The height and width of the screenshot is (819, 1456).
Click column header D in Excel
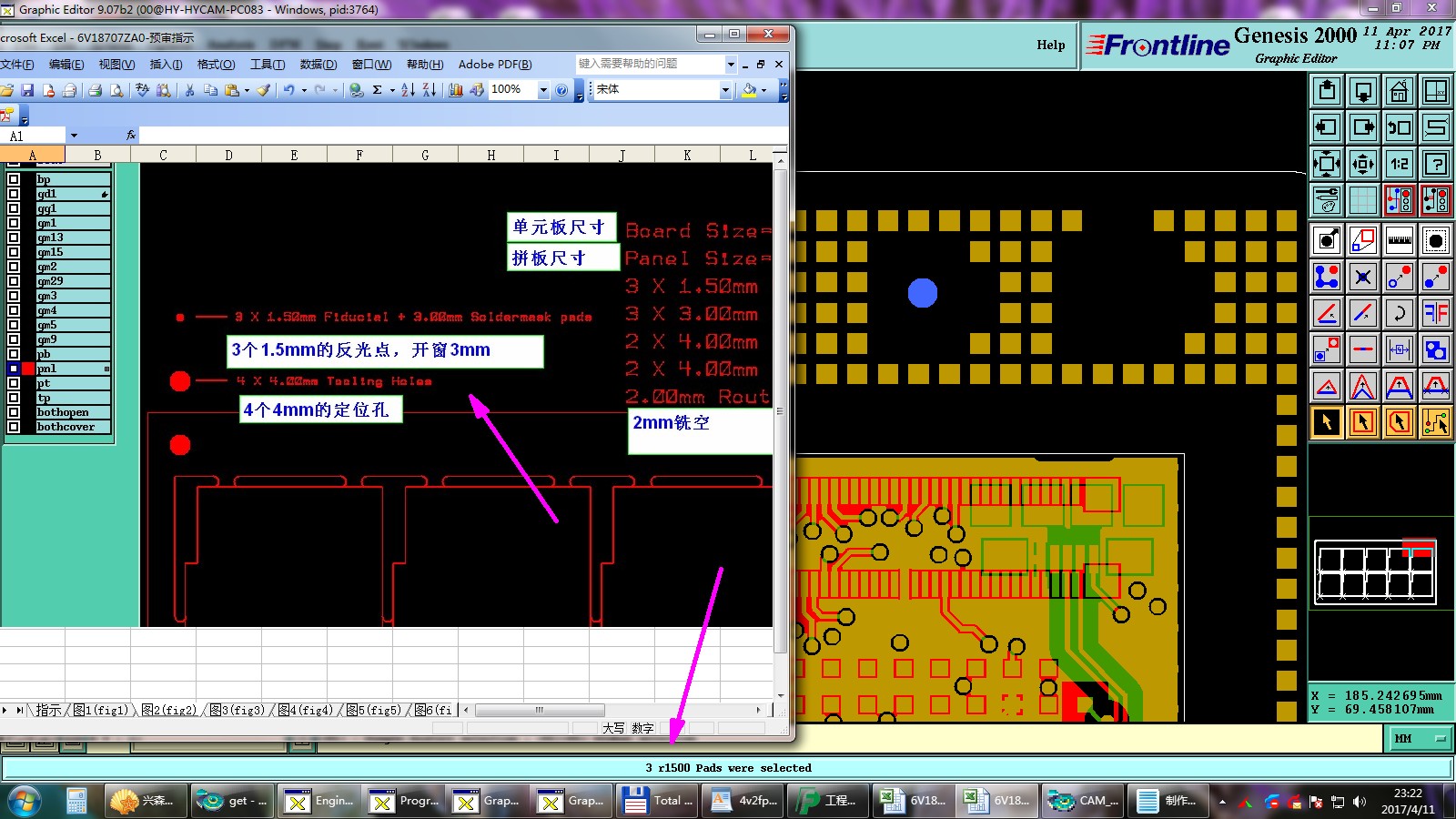(228, 155)
